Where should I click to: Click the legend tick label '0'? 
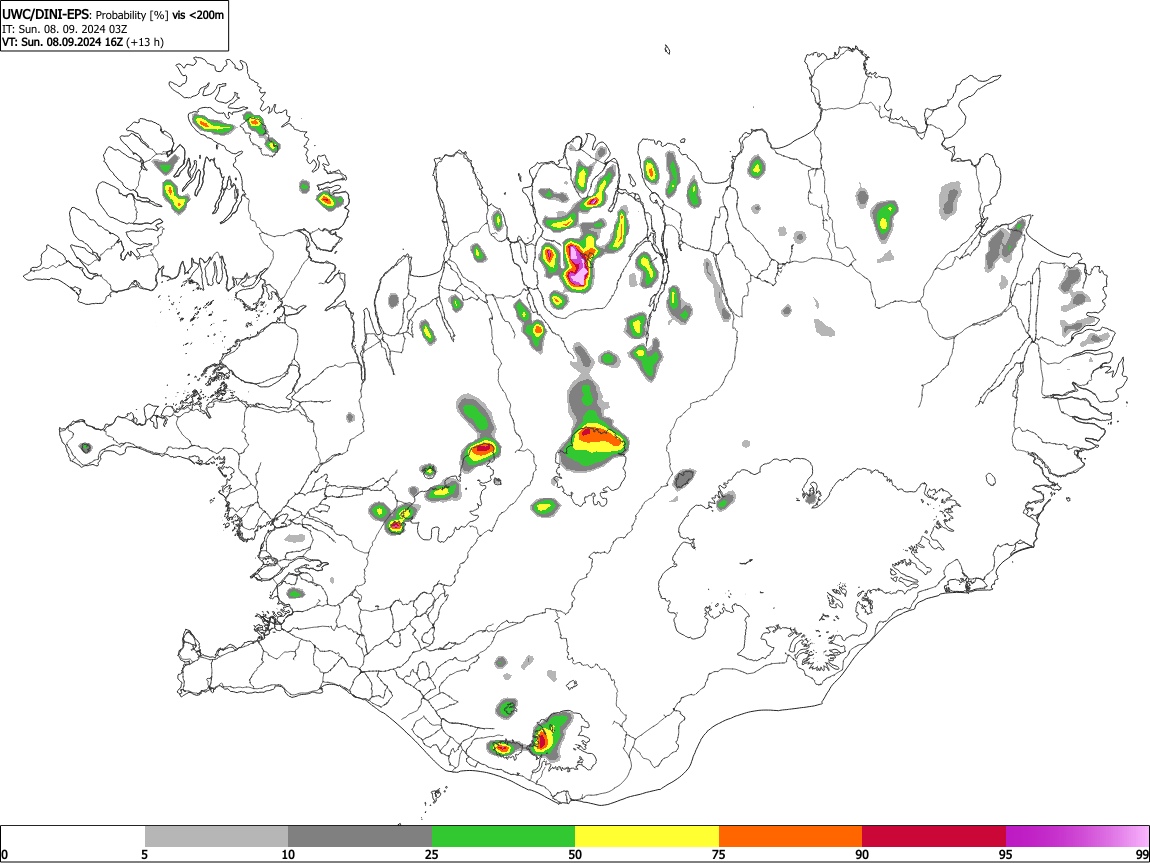(x=5, y=854)
